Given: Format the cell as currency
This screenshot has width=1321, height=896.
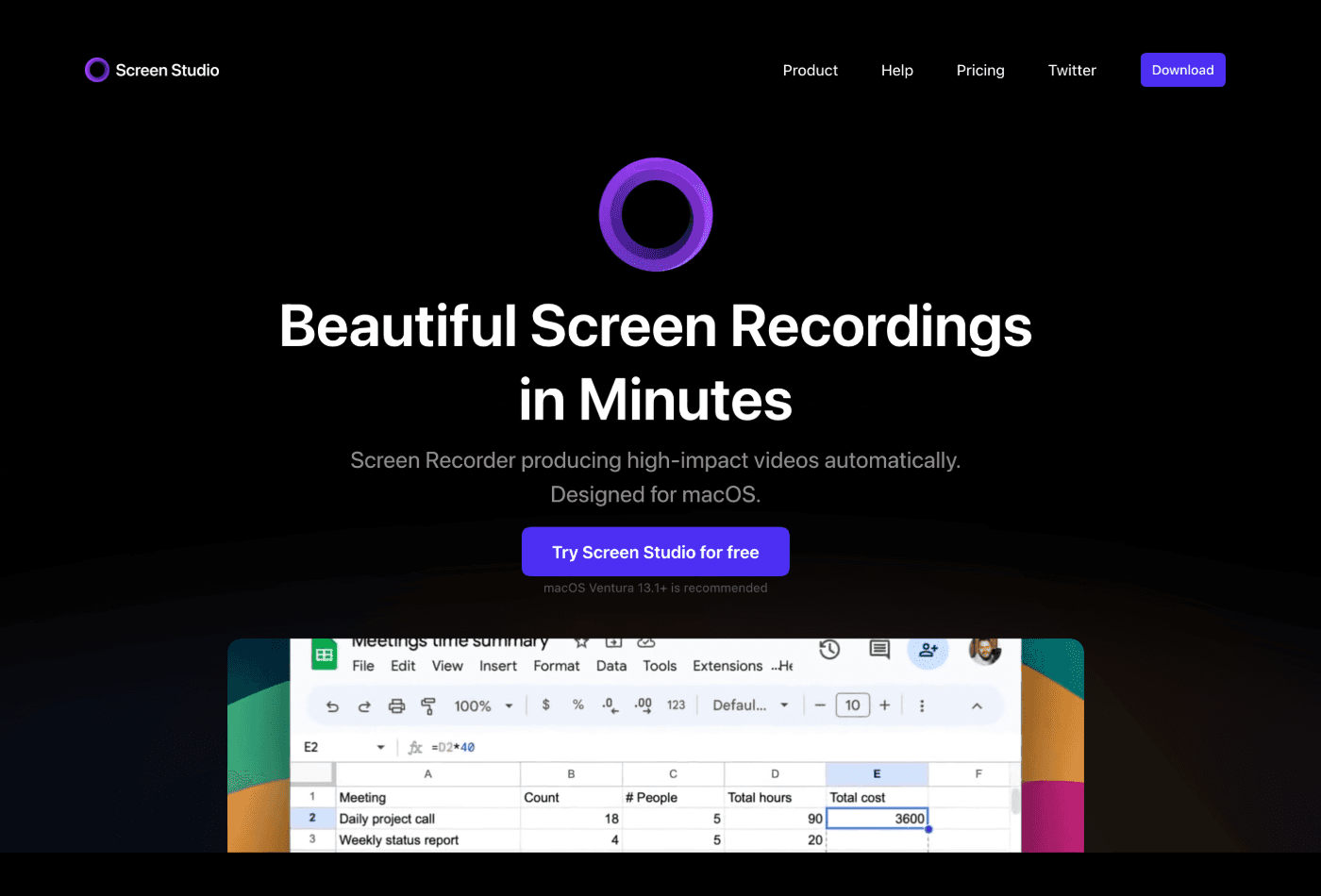Looking at the screenshot, I should [545, 705].
